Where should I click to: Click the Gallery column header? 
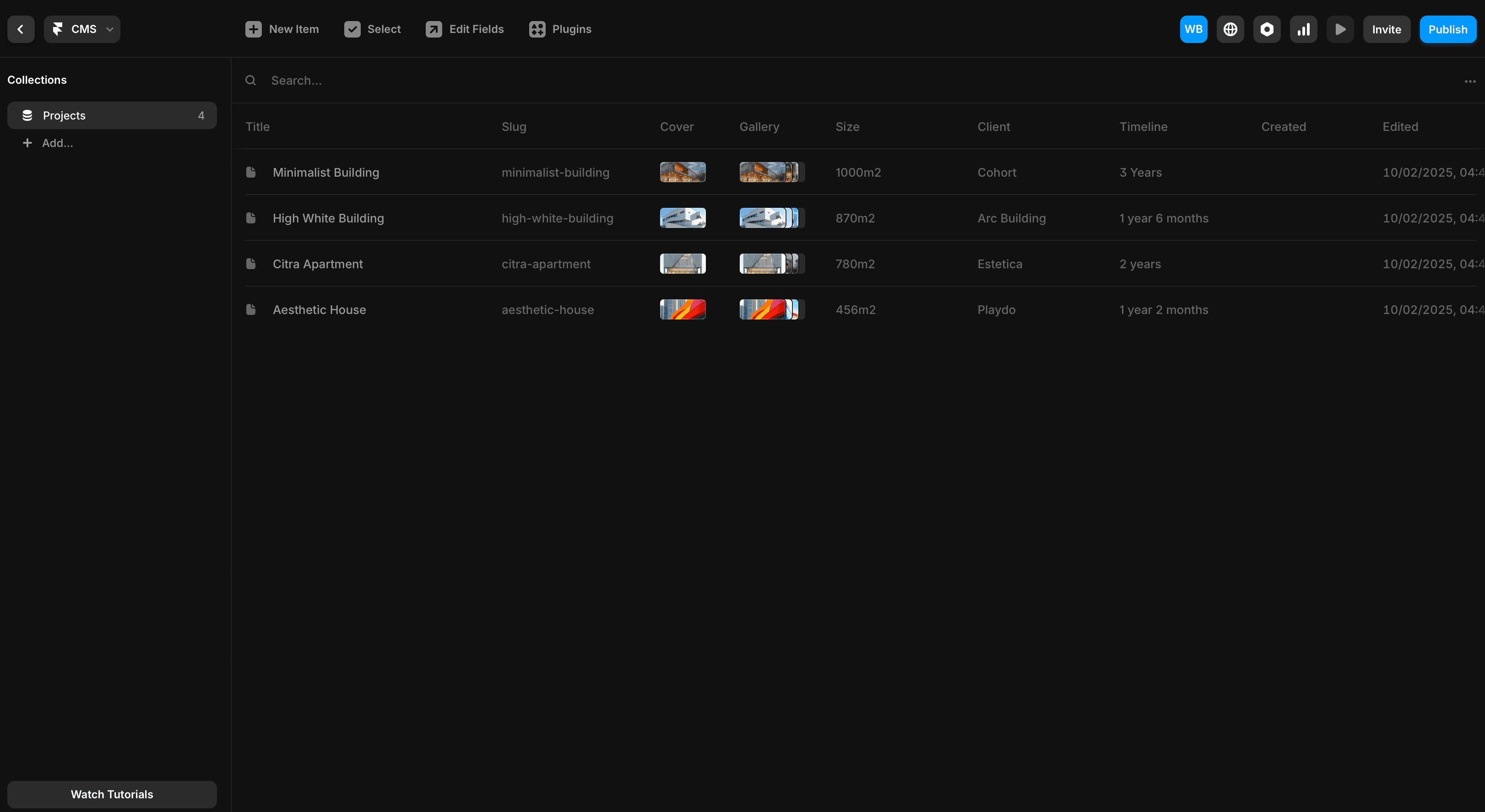[759, 127]
